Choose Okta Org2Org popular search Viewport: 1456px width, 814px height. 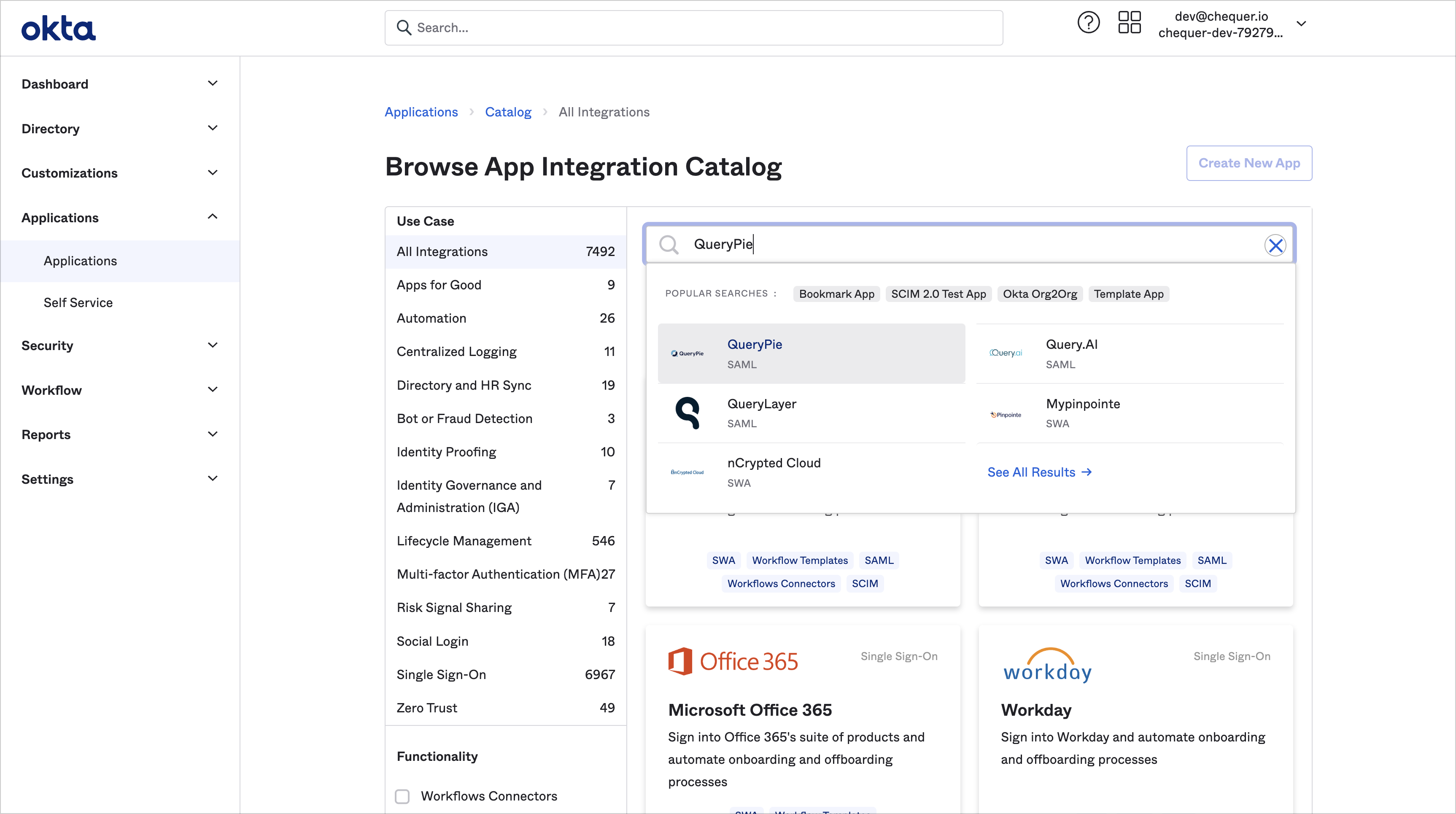tap(1040, 294)
